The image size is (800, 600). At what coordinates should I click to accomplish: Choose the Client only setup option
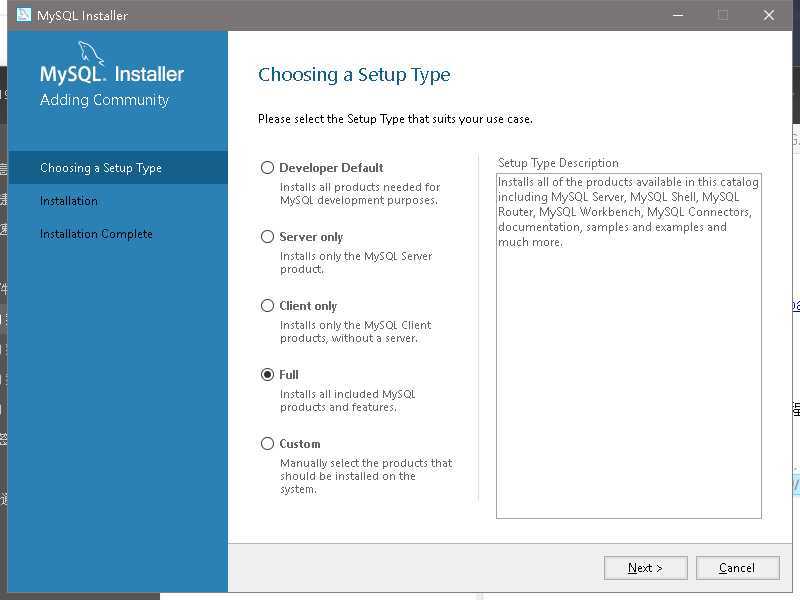tap(267, 306)
